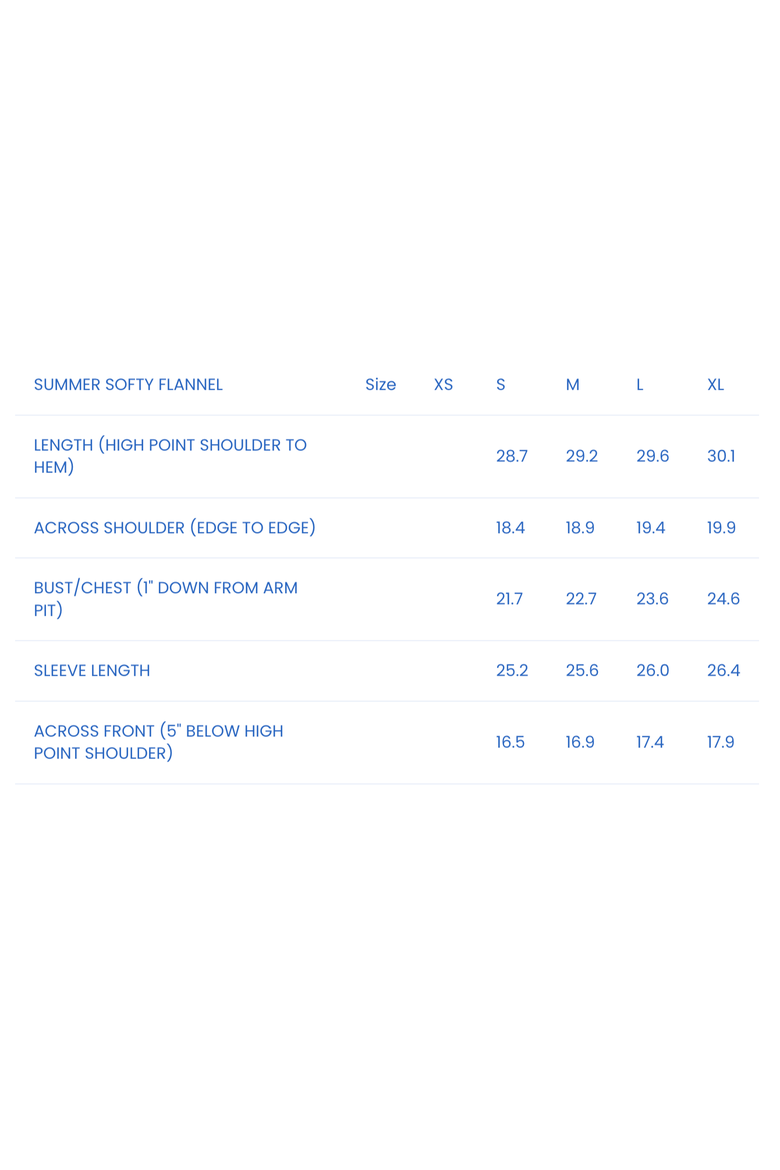
Task: Click the 30.1 length value for XL
Action: pyautogui.click(x=721, y=456)
